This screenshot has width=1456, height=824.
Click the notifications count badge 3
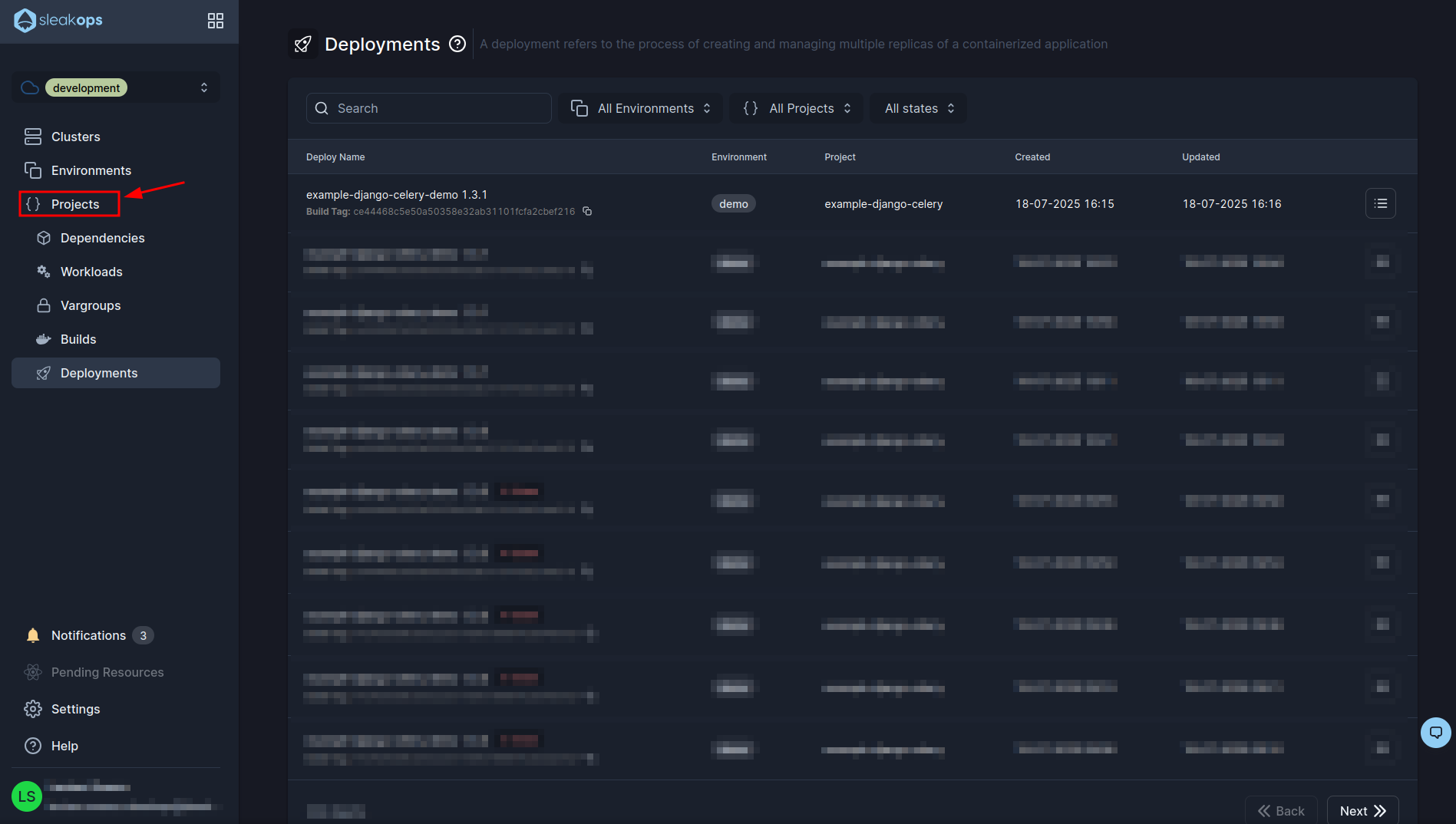[x=143, y=635]
